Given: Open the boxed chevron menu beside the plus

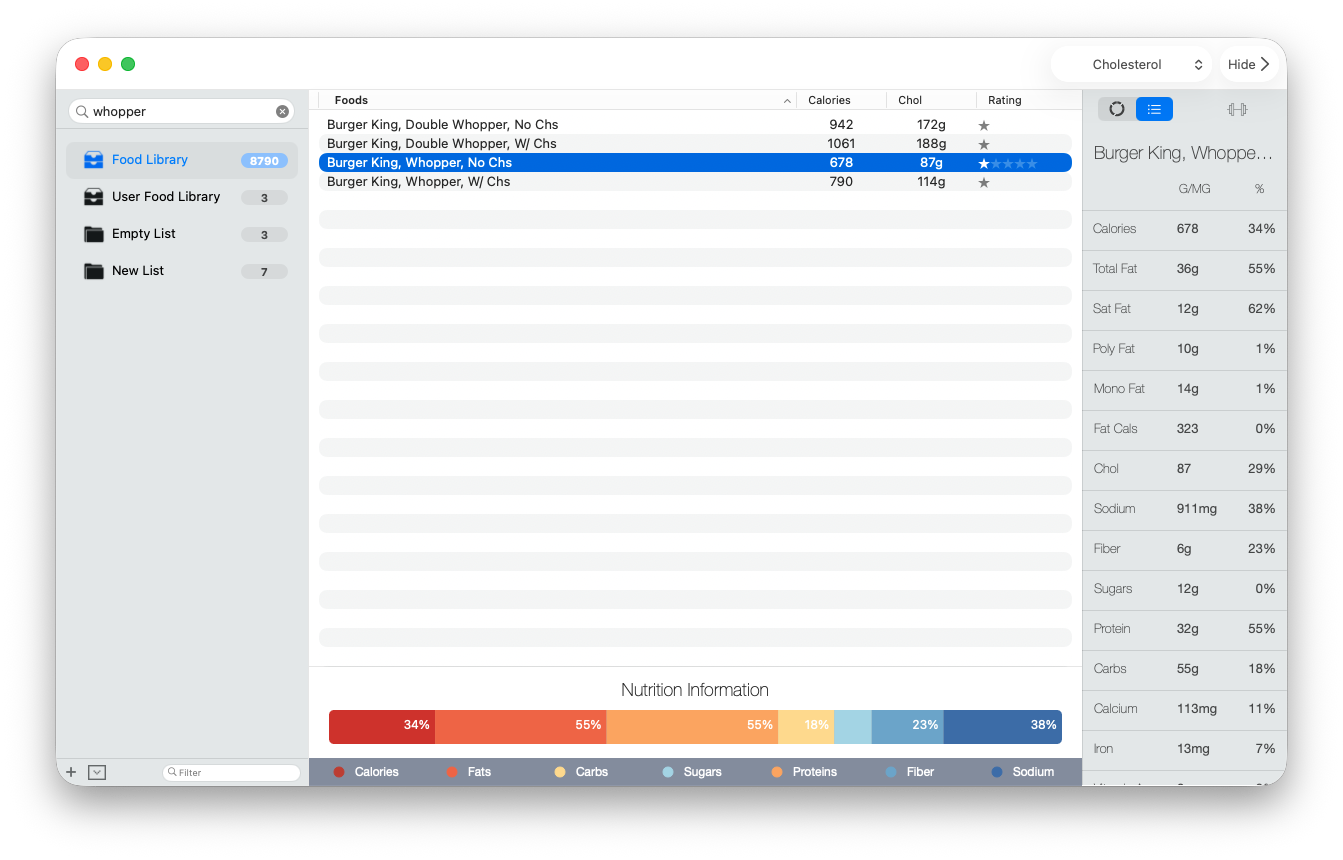Looking at the screenshot, I should pos(97,772).
